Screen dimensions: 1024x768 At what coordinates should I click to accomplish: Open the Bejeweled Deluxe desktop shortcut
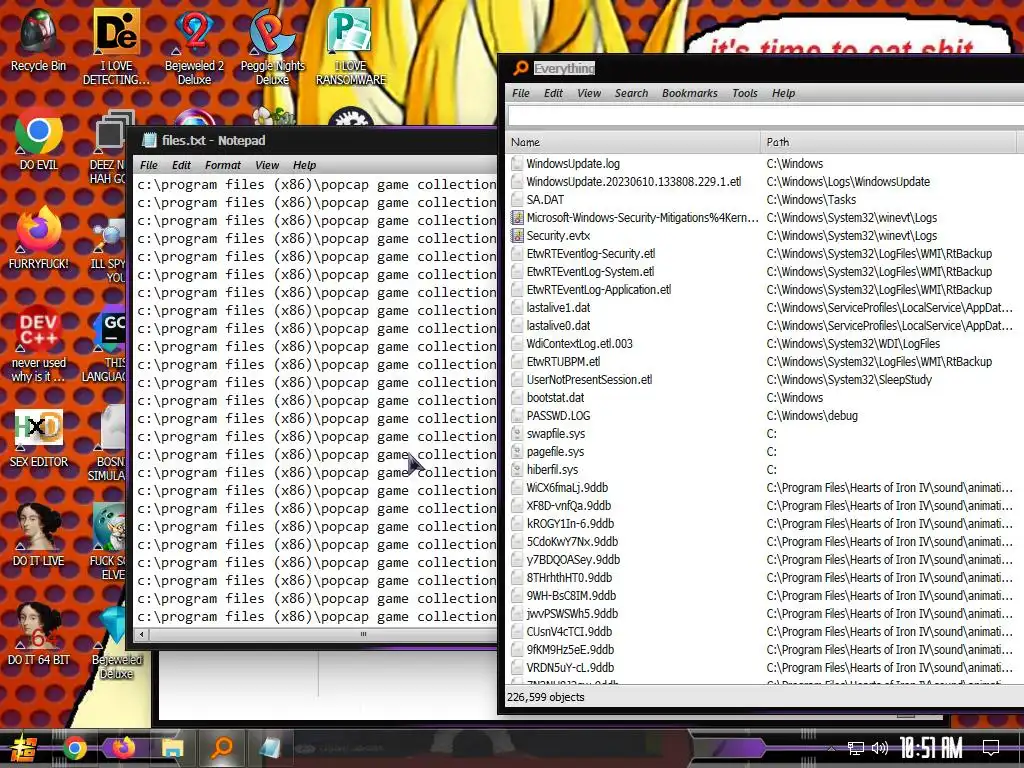(116, 643)
